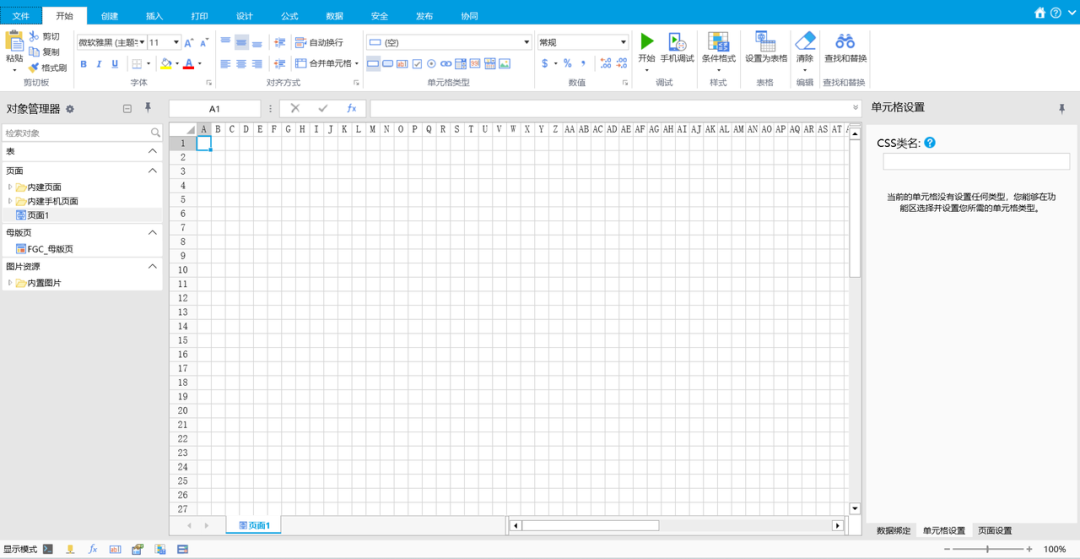The image size is (1080, 559).
Task: Switch to the 设计 ribbon tab
Action: pos(245,16)
